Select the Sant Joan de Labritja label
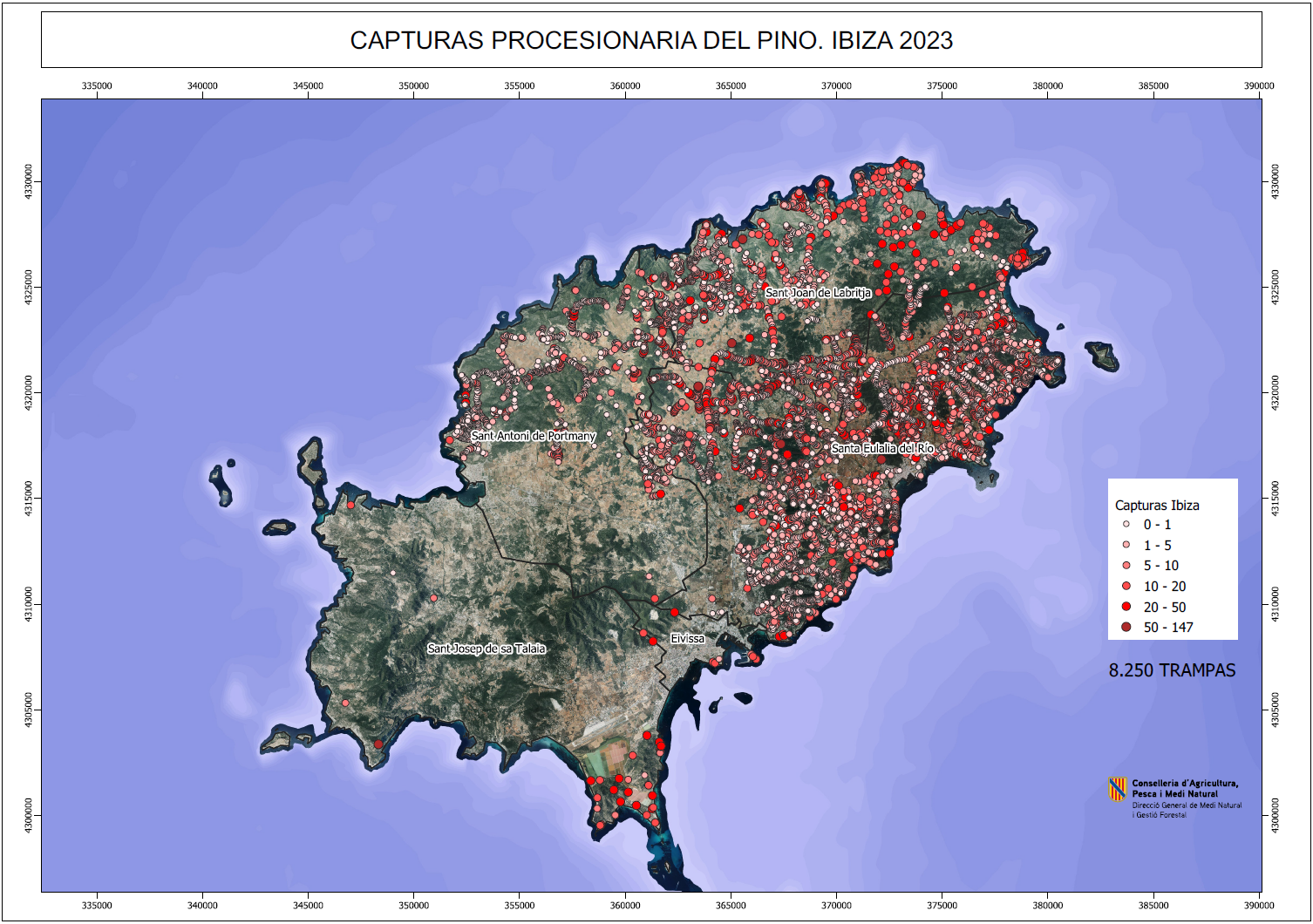 tap(818, 293)
